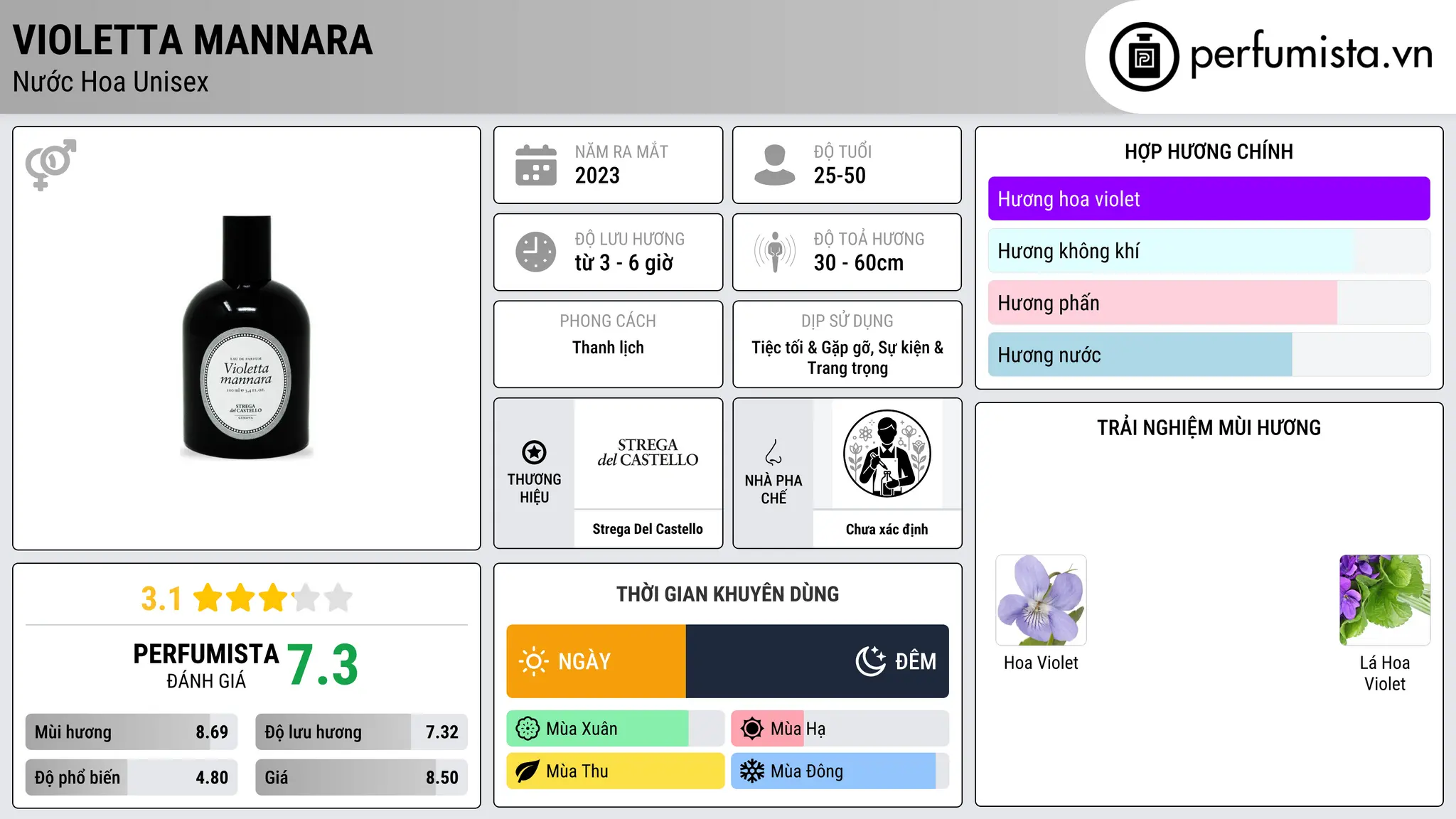Click the sillage icon beside Độ toả hương
Screen dimensions: 1456x819
click(775, 252)
